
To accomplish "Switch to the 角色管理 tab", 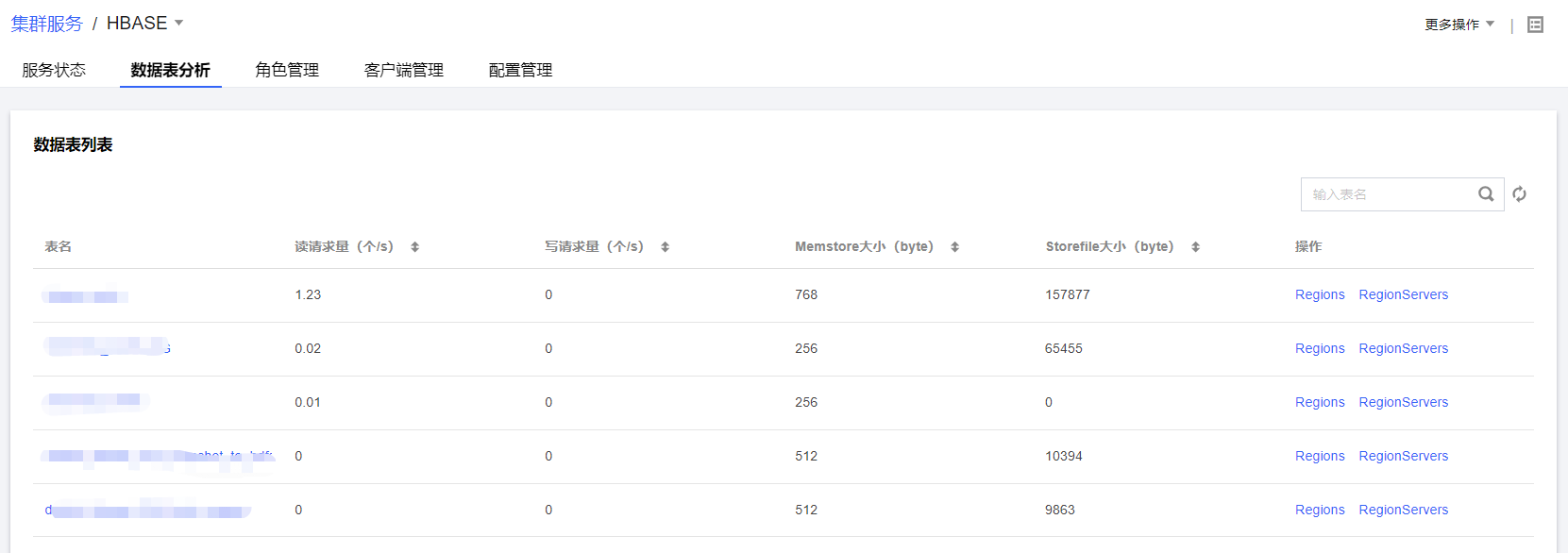I will coord(287,70).
